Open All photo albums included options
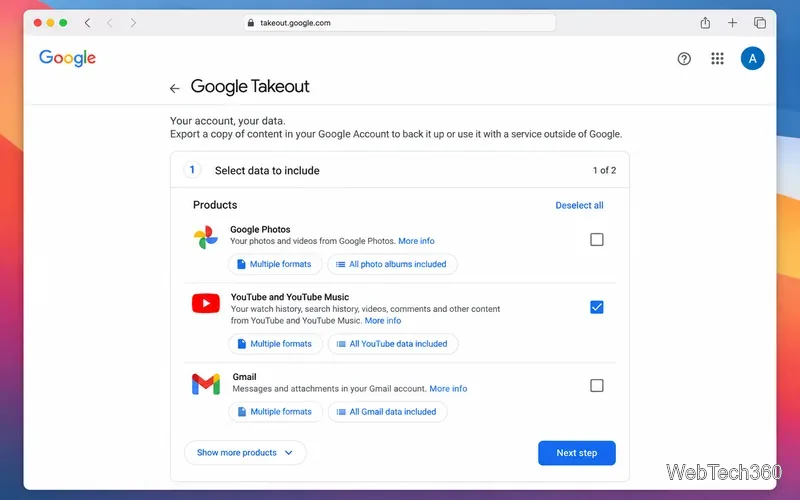 point(392,264)
